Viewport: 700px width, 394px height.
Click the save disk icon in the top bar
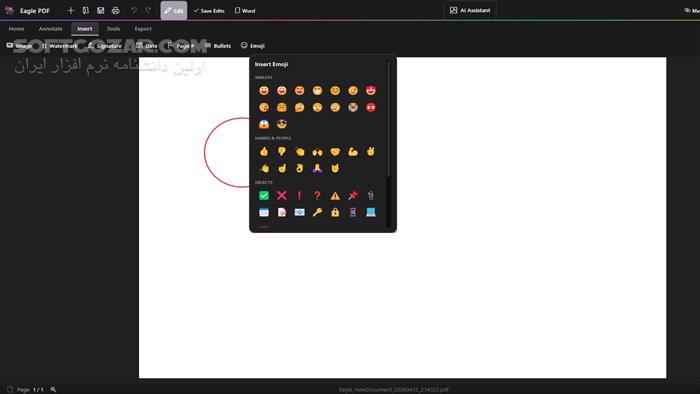tap(100, 10)
